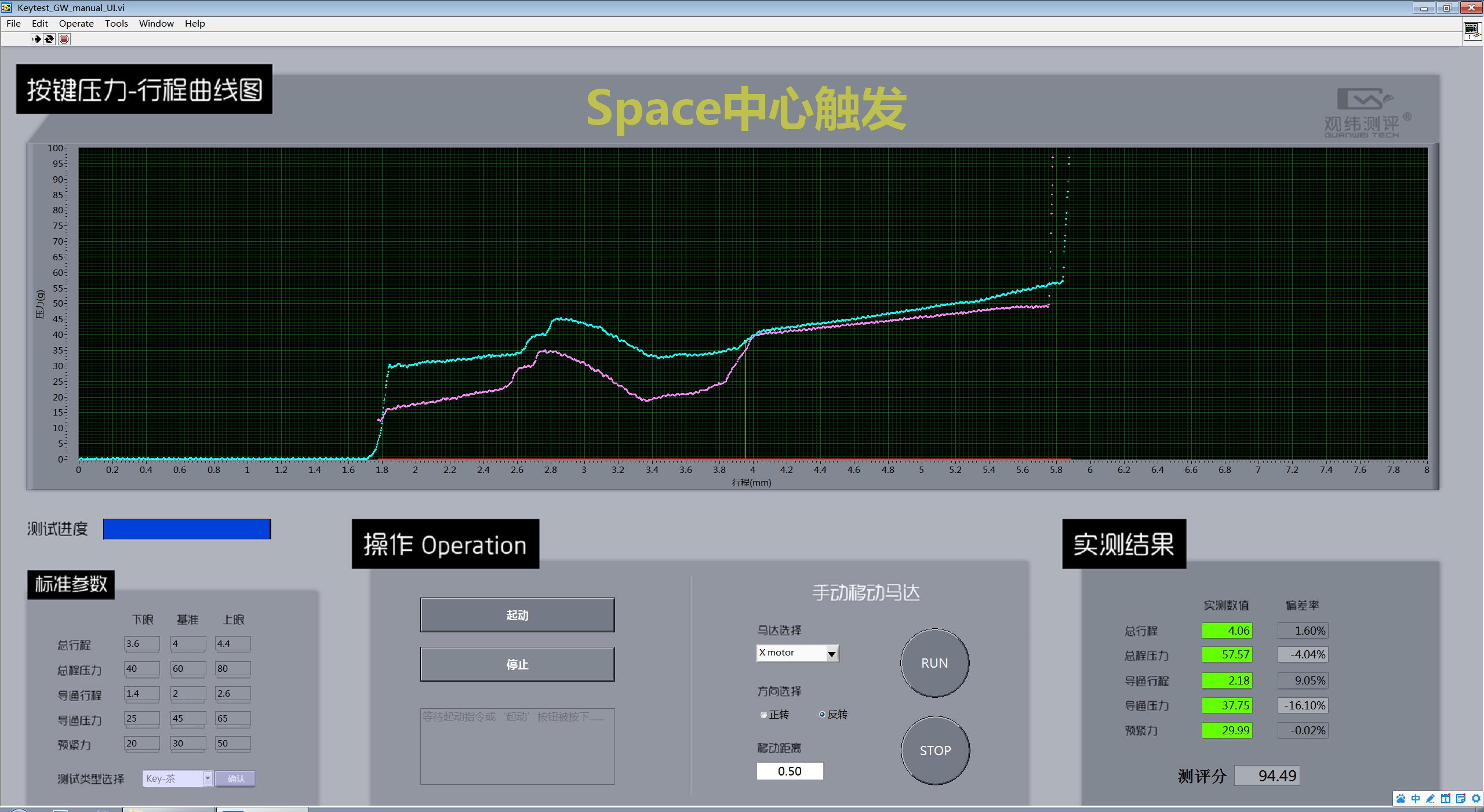Viewport: 1484px width, 812px height.
Task: Open the IME settings gear icon
Action: click(x=1476, y=799)
